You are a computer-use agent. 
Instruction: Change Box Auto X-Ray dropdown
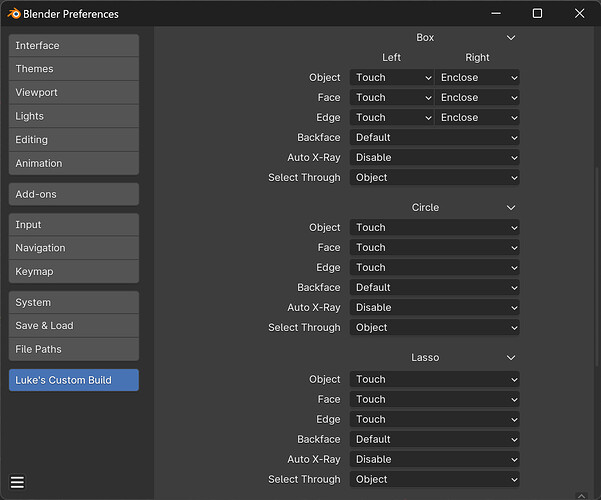click(x=435, y=157)
